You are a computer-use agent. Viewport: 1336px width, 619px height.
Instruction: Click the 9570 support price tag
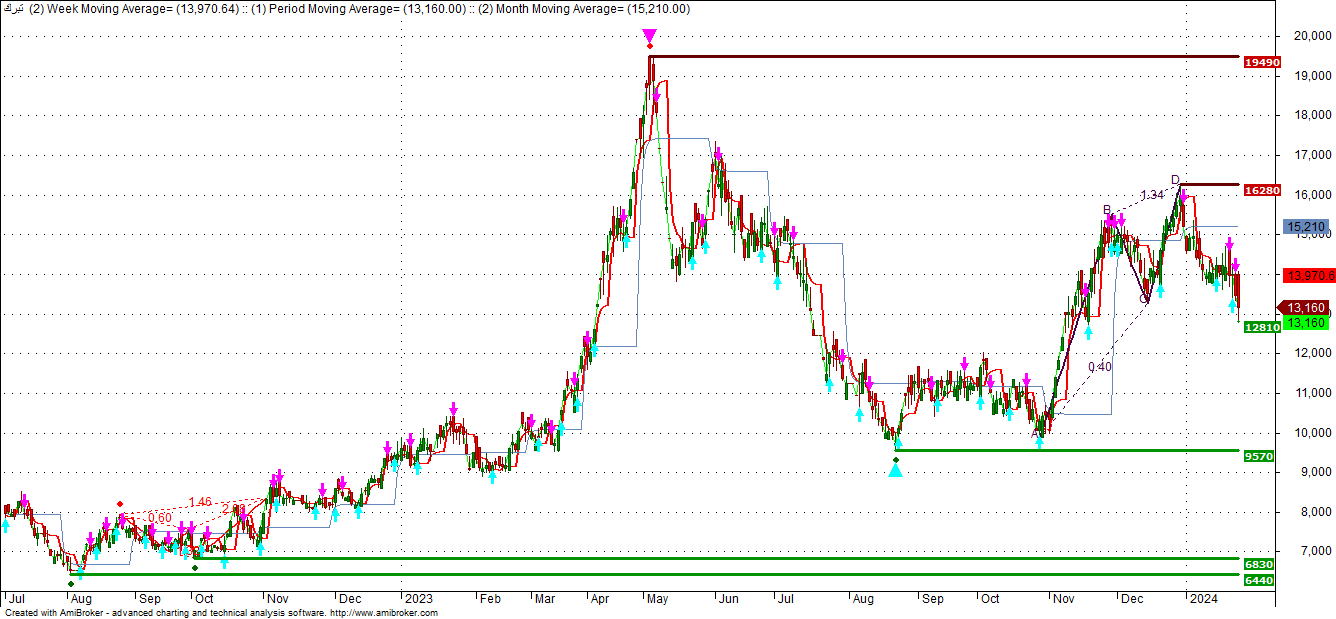[1260, 456]
